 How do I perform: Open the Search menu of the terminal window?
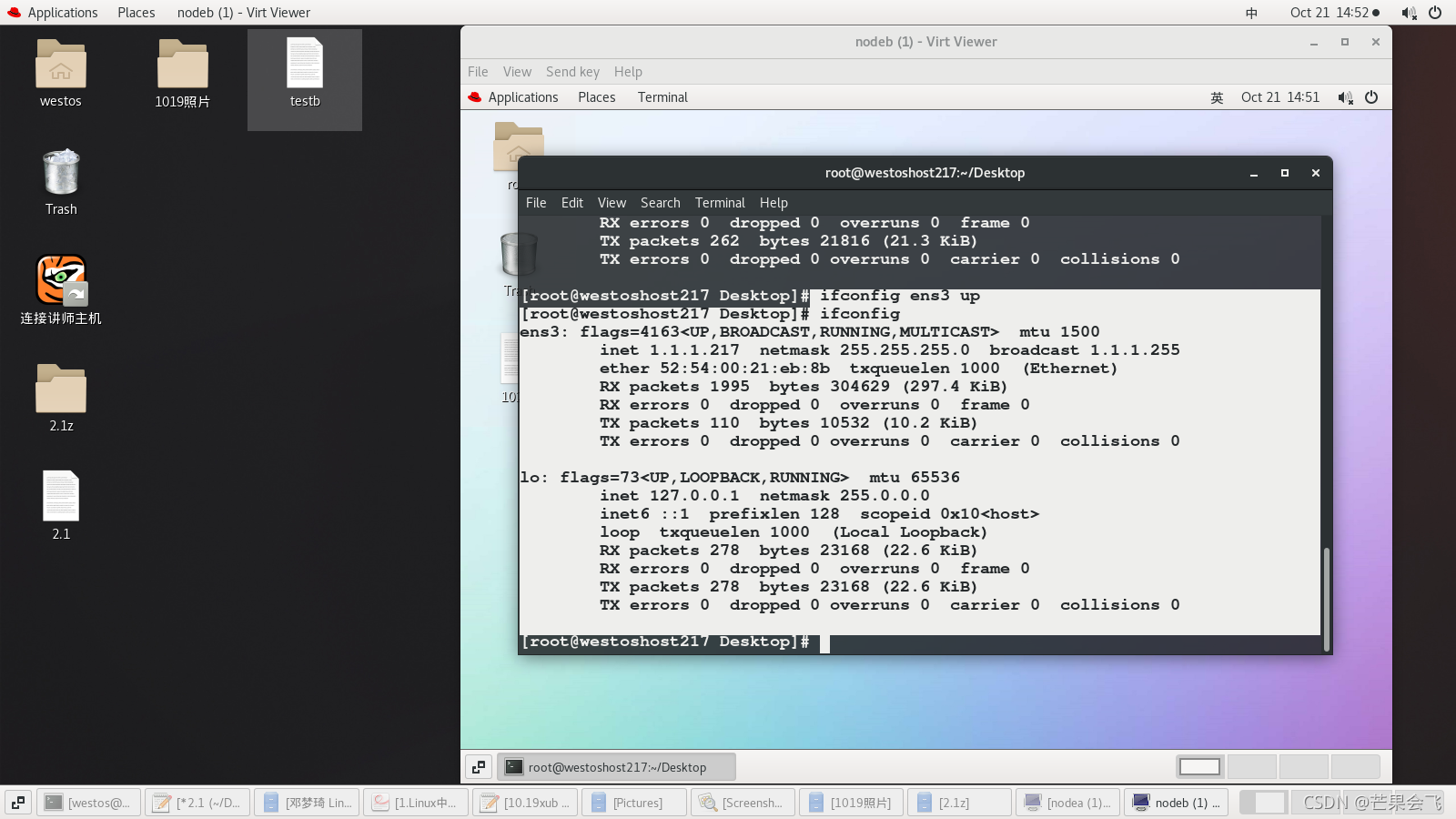coord(660,202)
